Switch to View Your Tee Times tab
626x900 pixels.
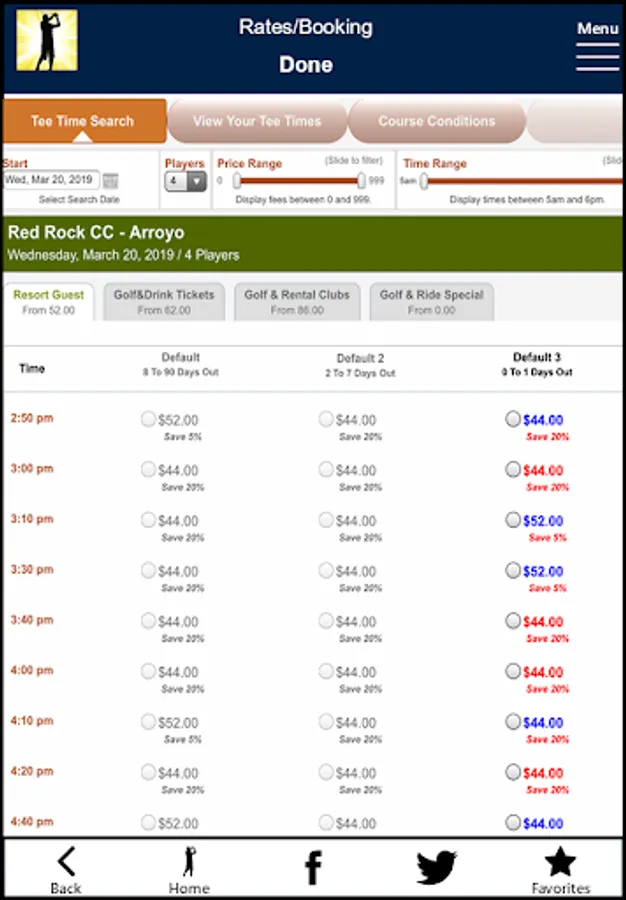click(257, 121)
